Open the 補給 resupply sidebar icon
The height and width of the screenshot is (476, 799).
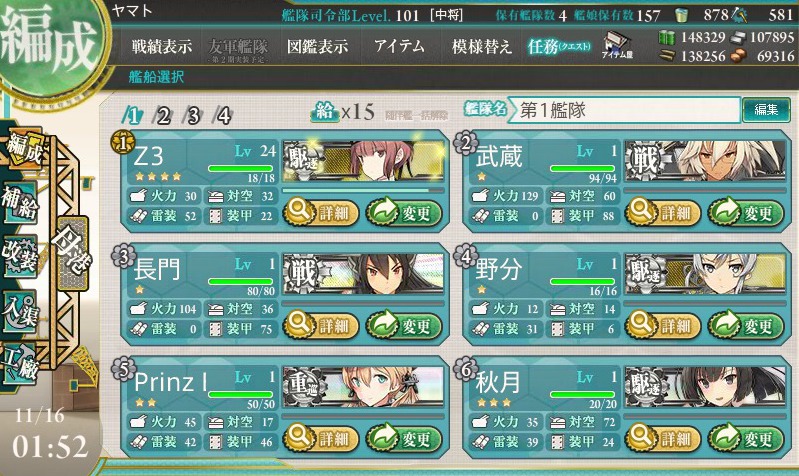point(19,203)
